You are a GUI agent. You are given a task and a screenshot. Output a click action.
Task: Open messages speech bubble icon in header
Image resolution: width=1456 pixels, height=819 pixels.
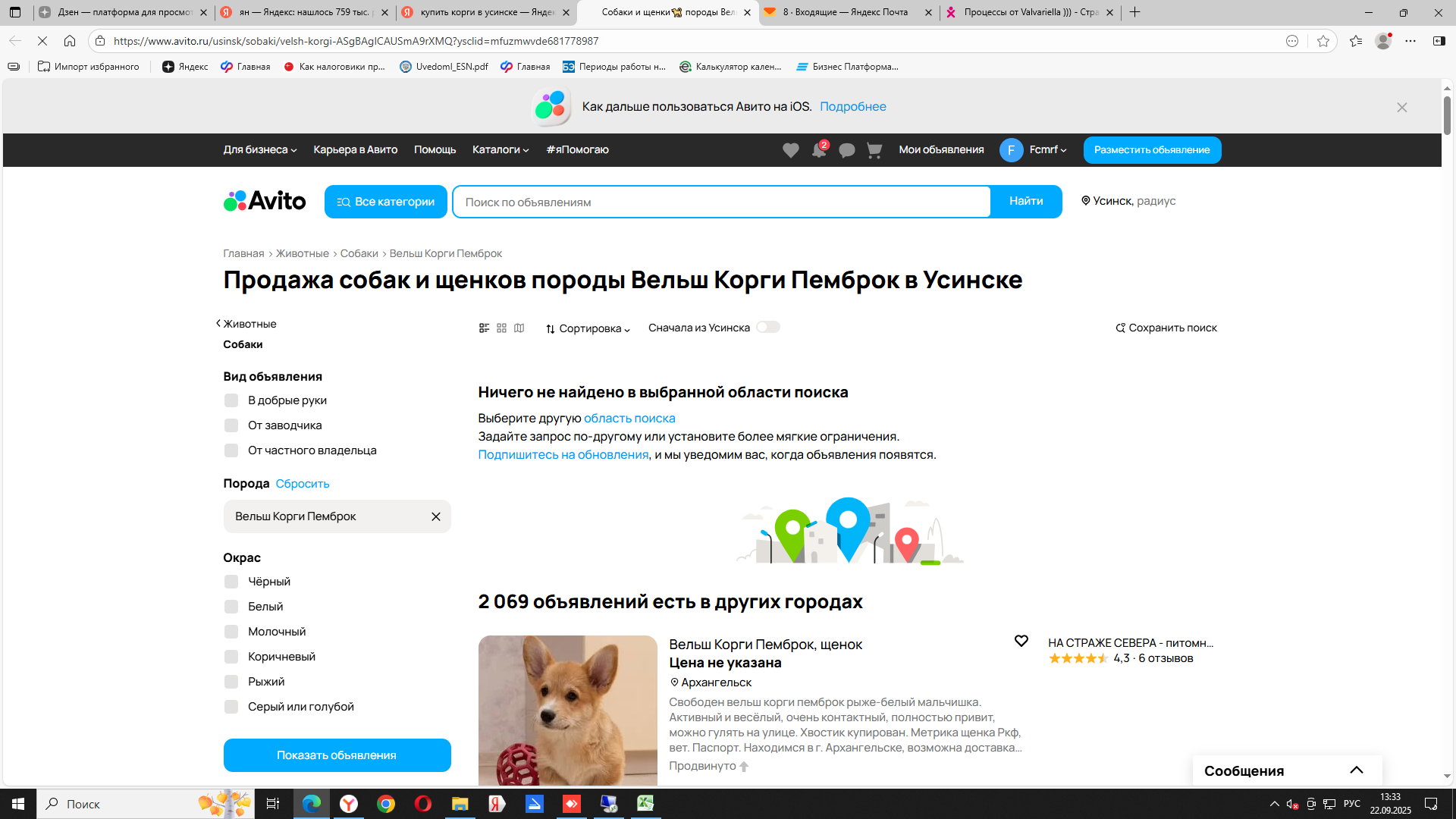point(847,150)
